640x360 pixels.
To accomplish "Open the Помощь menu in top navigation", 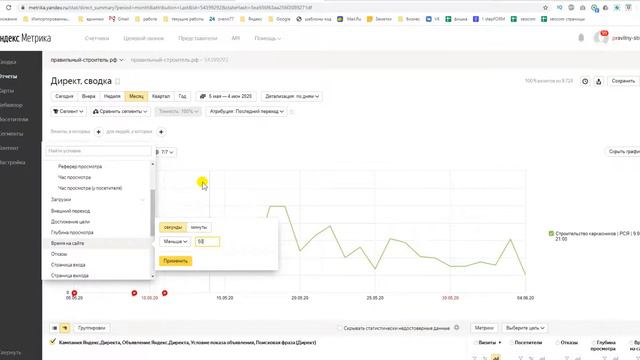I will point(267,38).
